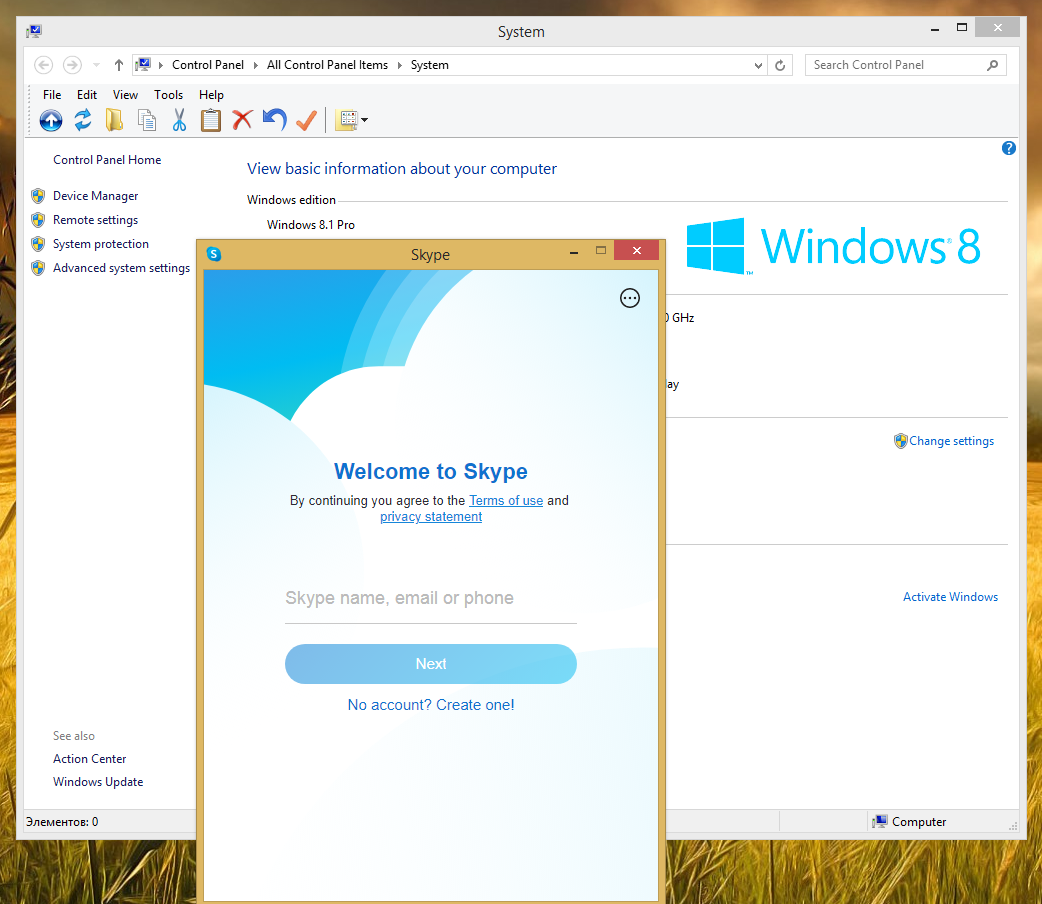Viewport: 1042px width, 904px height.
Task: Click the shield icon beside Device Manager
Action: 38,196
